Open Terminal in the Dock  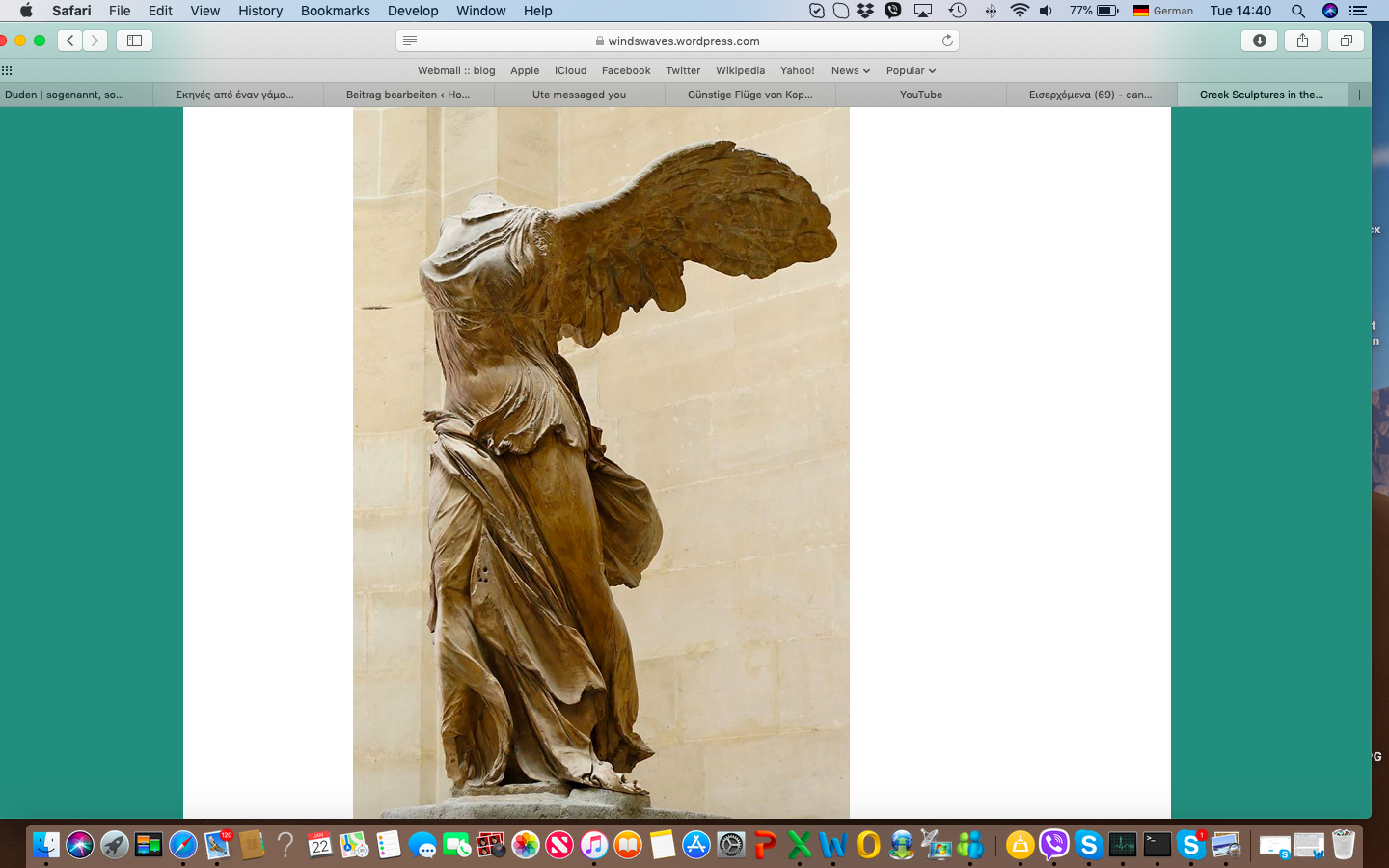[x=1157, y=846]
